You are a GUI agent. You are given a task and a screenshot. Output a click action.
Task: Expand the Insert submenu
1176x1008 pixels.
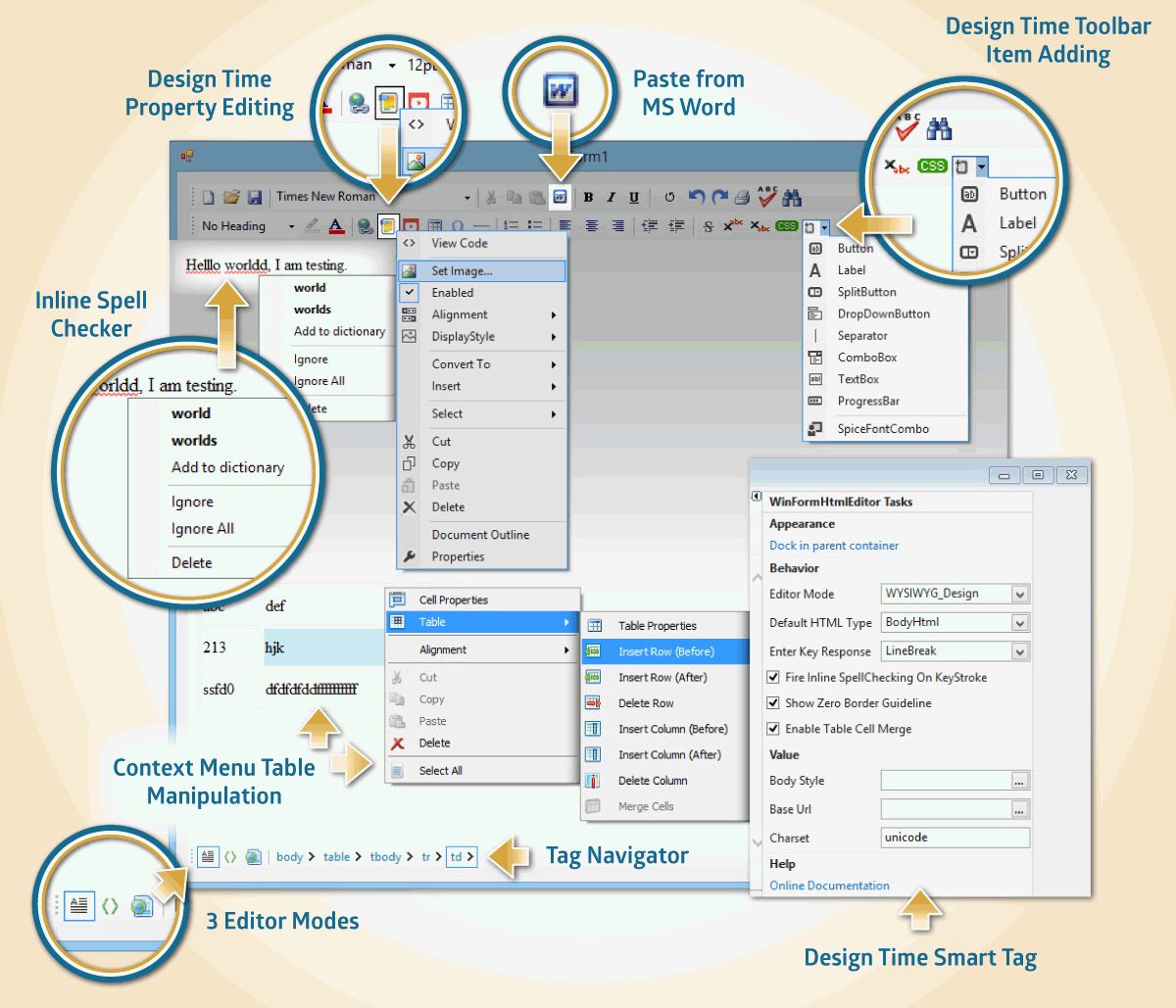coord(482,386)
